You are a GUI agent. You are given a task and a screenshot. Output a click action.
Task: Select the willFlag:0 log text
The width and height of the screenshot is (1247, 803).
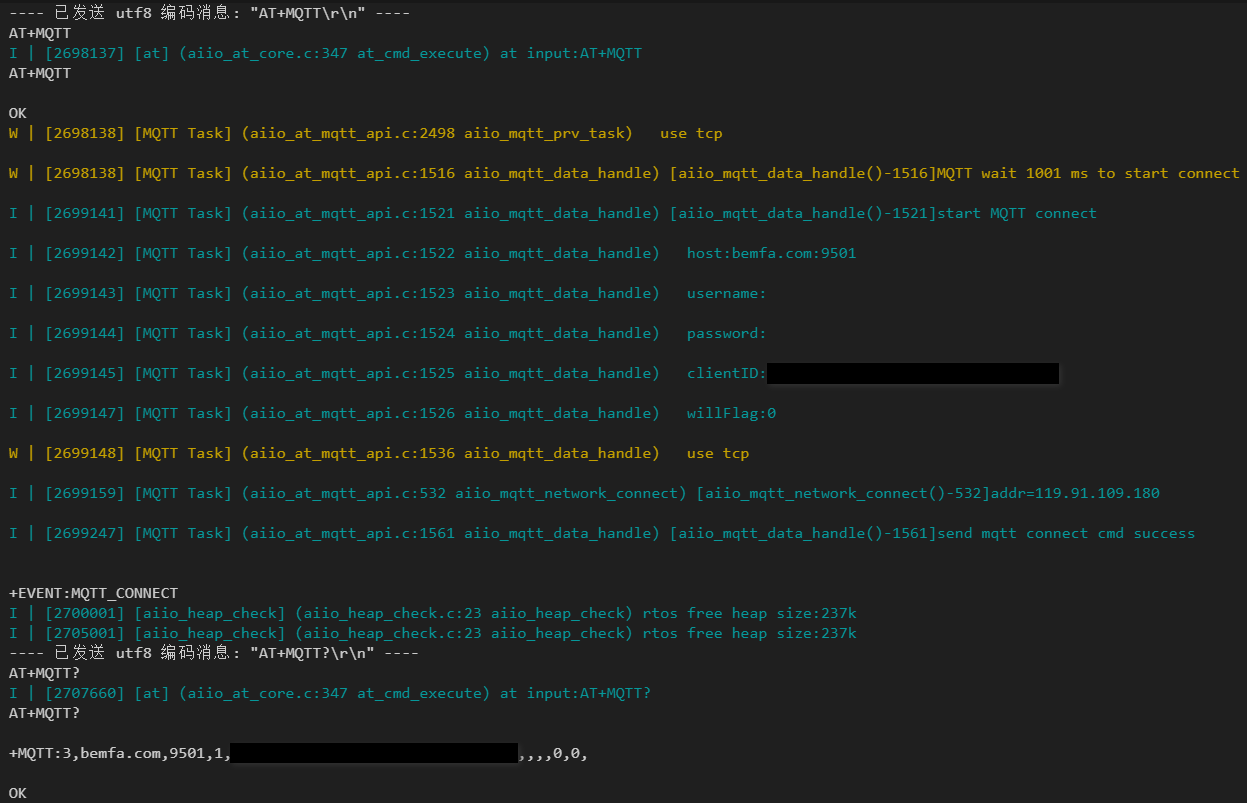click(x=731, y=413)
